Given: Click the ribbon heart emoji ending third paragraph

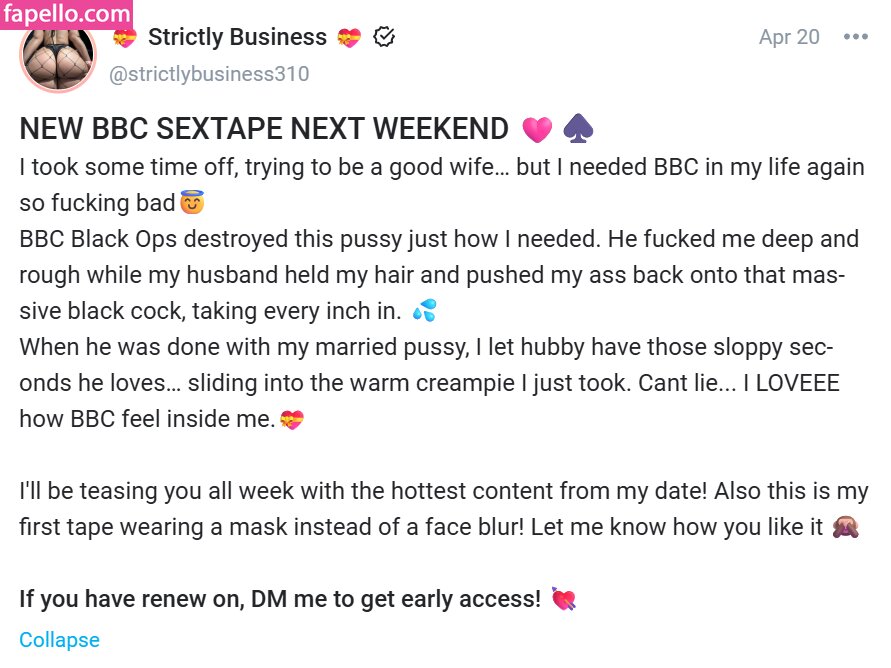Looking at the screenshot, I should pyautogui.click(x=291, y=420).
